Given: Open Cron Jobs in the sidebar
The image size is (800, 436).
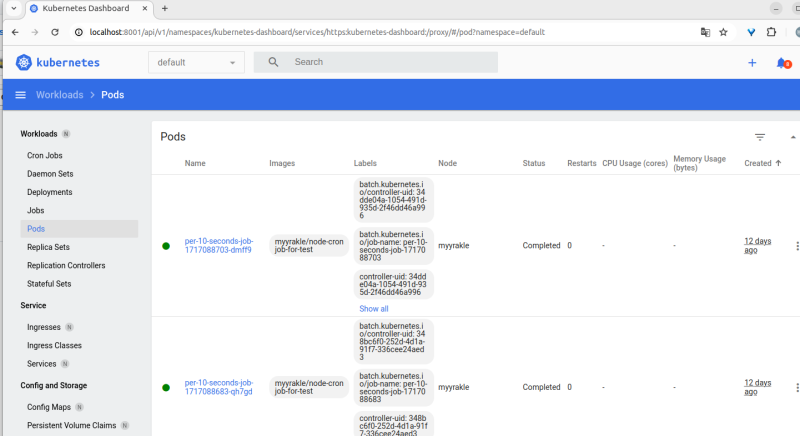Looking at the screenshot, I should click(x=45, y=156).
